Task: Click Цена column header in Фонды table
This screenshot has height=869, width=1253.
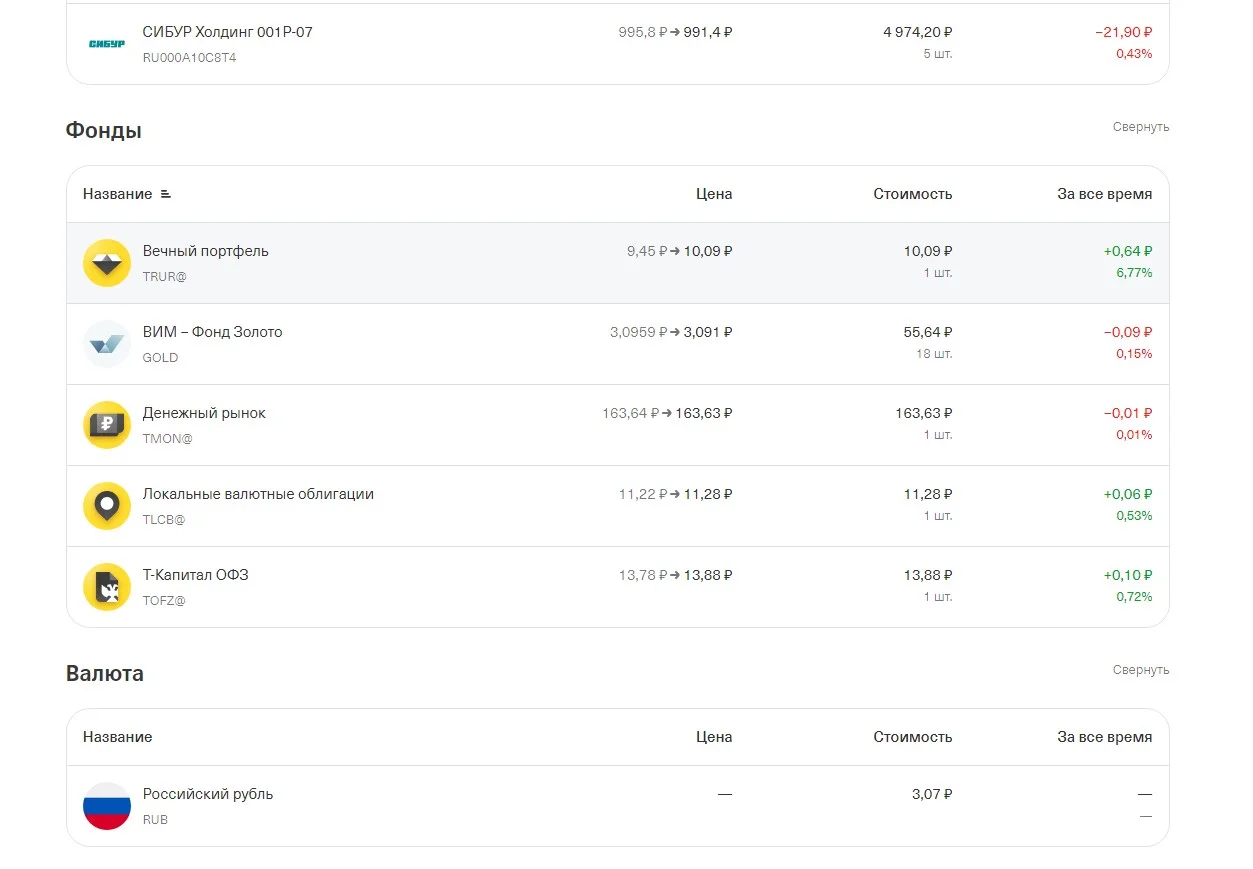Action: pyautogui.click(x=714, y=194)
